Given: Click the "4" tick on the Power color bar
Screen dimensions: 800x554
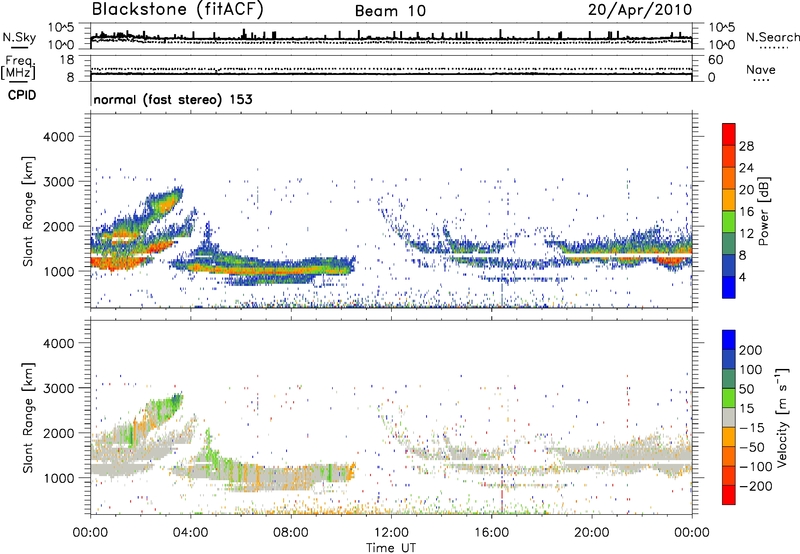Looking at the screenshot, I should [x=742, y=277].
